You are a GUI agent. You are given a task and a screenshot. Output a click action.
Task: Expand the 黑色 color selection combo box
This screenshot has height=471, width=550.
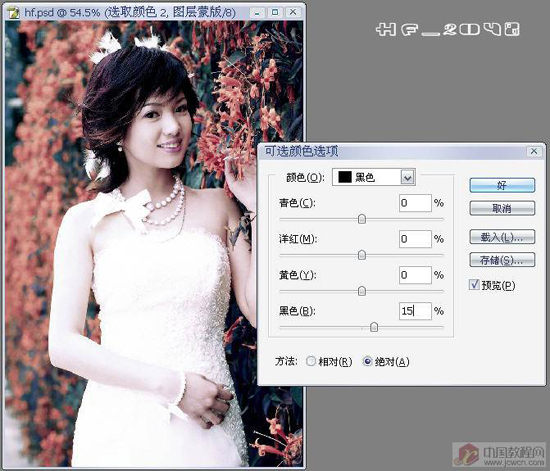pyautogui.click(x=374, y=177)
